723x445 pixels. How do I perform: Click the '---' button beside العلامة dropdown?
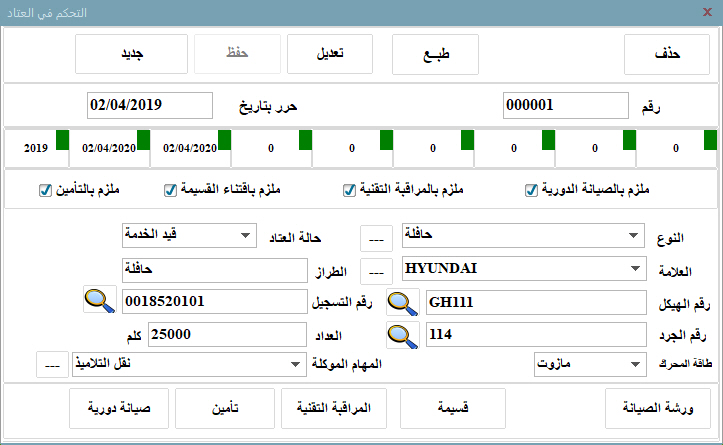pyautogui.click(x=377, y=271)
